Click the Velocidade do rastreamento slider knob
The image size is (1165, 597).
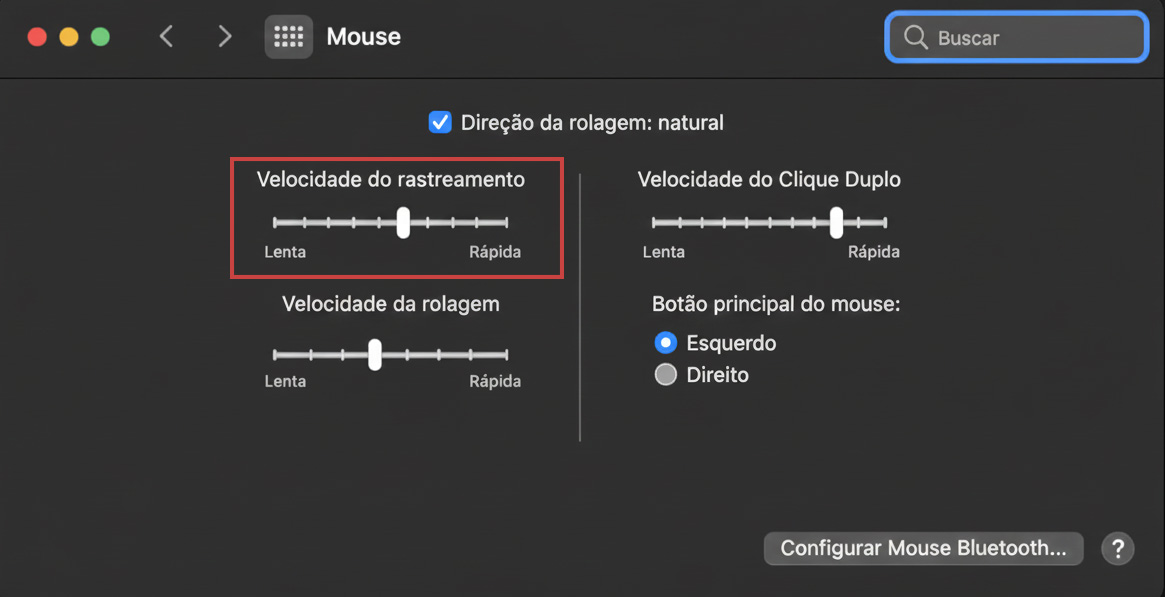[402, 222]
